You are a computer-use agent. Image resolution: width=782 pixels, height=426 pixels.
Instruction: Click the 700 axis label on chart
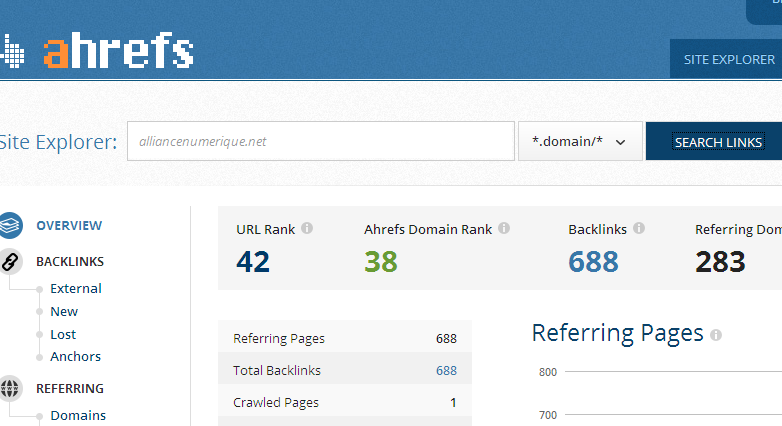point(548,415)
